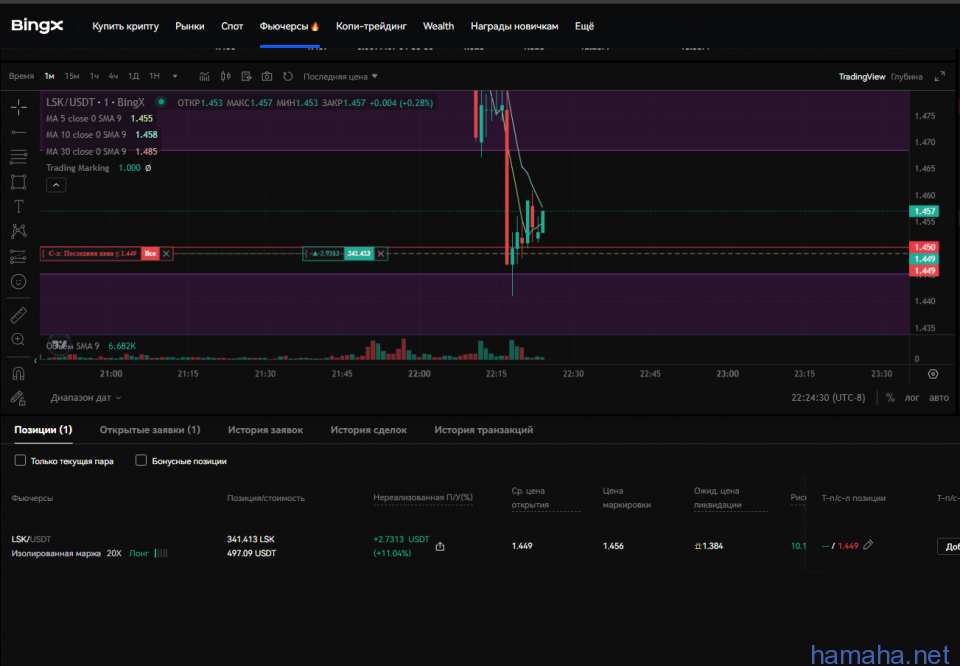Click LSK/USDT pair link in positions table
This screenshot has width=960, height=666.
click(x=31, y=539)
